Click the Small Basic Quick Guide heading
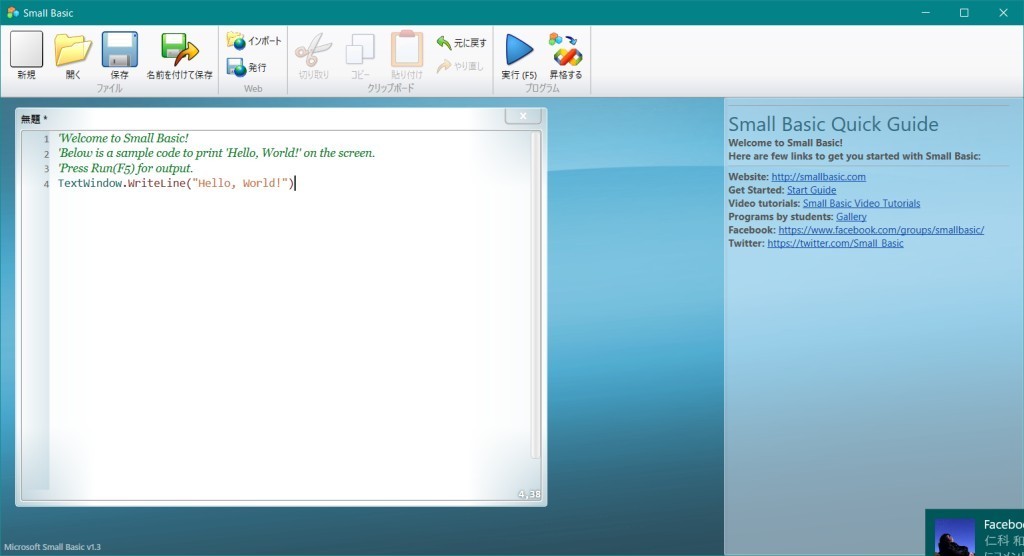Image resolution: width=1024 pixels, height=556 pixels. [x=833, y=124]
